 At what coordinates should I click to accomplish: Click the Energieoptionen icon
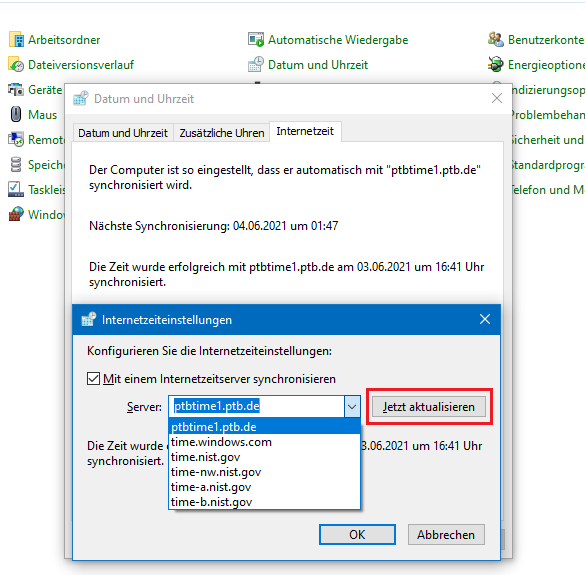click(496, 65)
